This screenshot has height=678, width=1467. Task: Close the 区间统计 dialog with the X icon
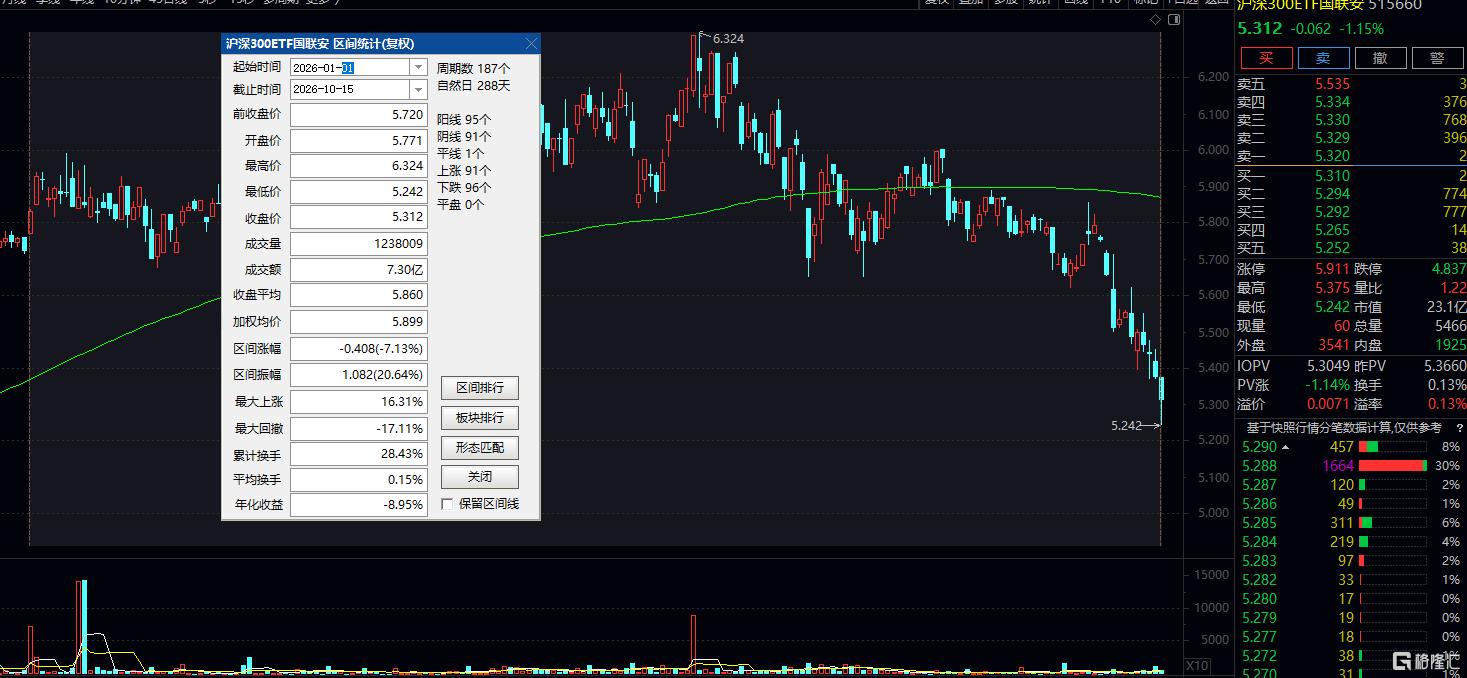pyautogui.click(x=531, y=43)
